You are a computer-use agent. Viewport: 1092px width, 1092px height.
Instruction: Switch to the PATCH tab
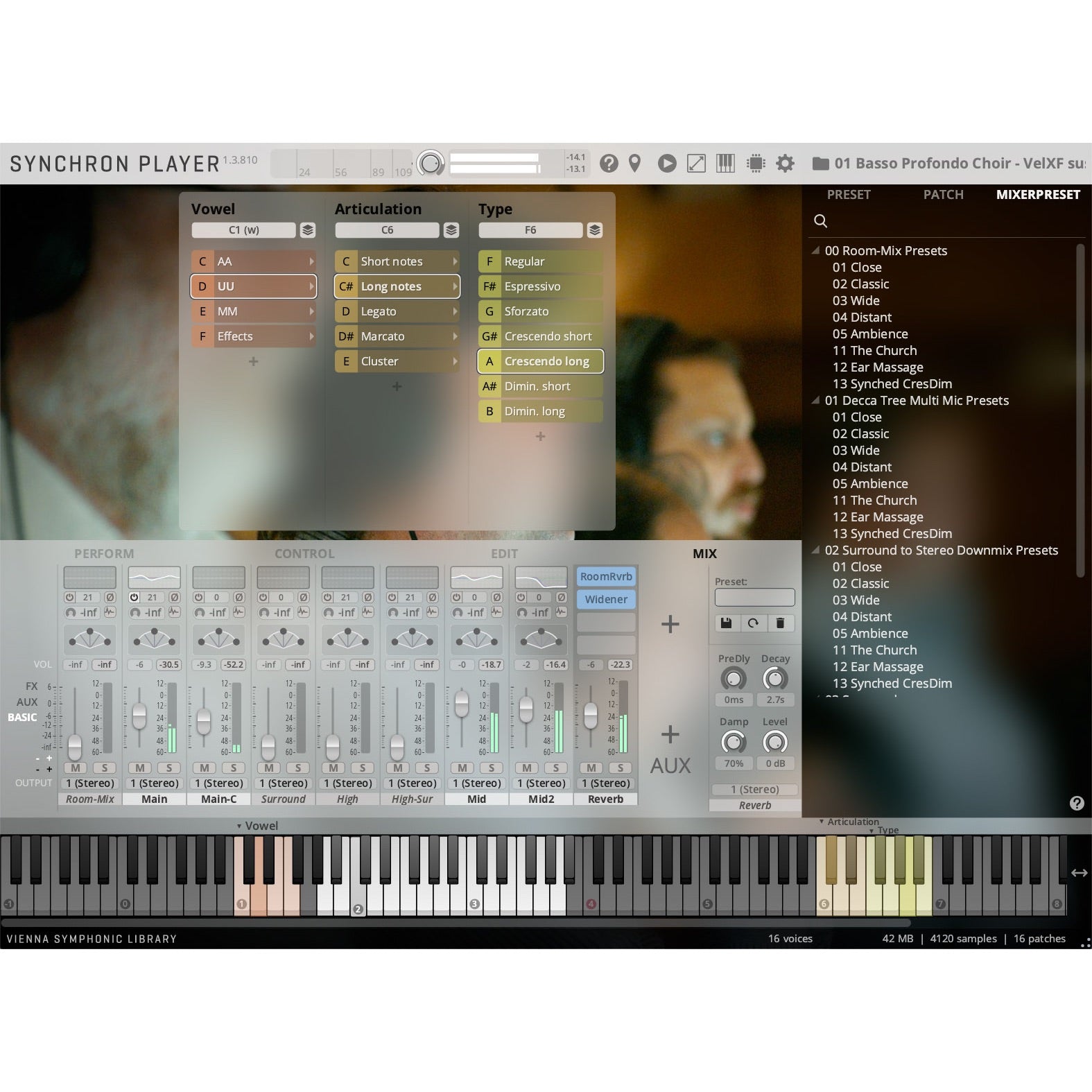point(943,195)
